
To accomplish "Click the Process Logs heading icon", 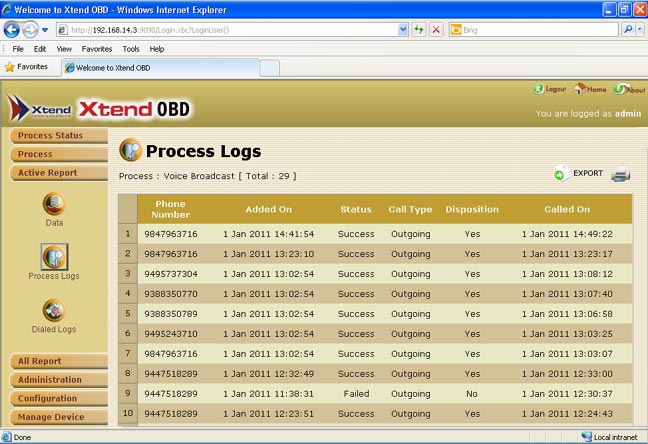I will [x=131, y=150].
